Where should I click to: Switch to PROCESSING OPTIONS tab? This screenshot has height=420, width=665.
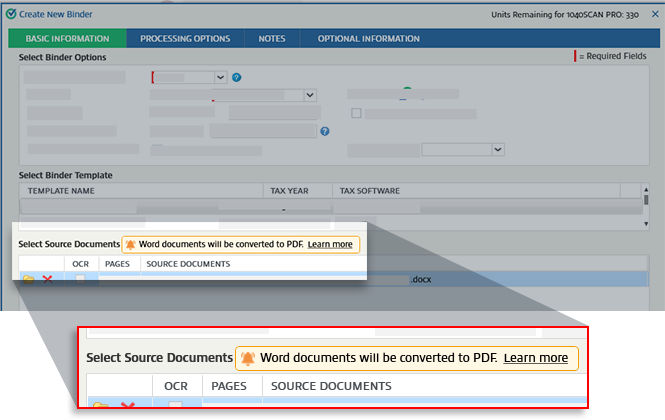coord(185,39)
